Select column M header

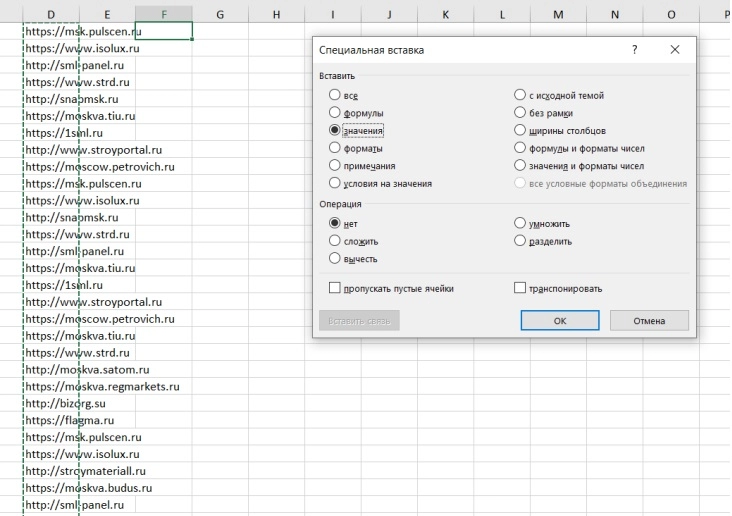coord(558,14)
